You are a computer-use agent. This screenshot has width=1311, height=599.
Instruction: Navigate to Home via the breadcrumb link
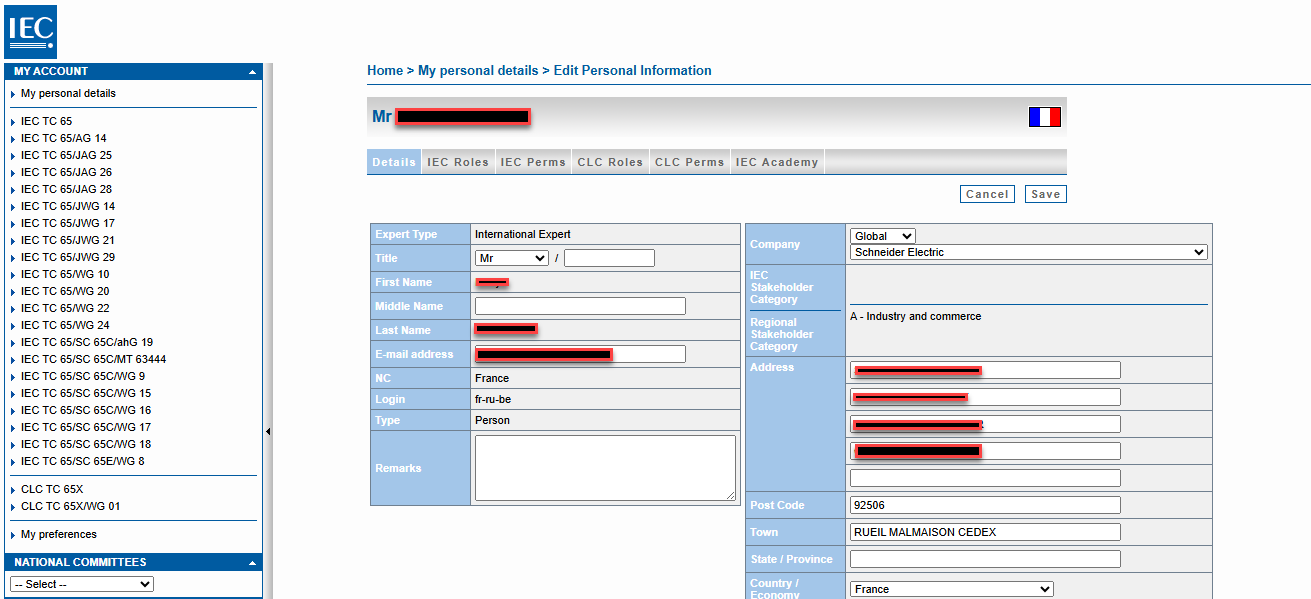coord(385,70)
